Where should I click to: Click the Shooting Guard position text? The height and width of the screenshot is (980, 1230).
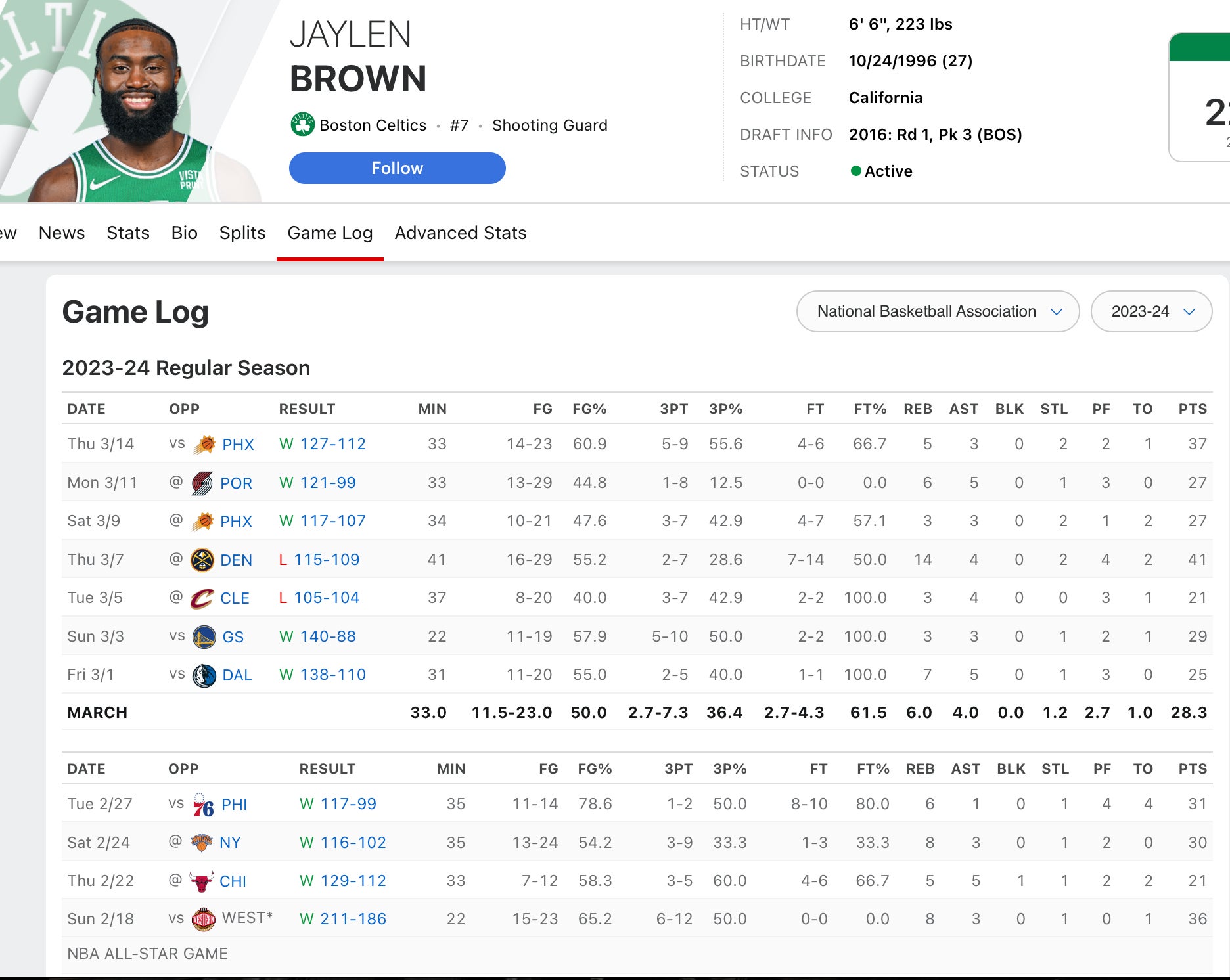click(549, 125)
